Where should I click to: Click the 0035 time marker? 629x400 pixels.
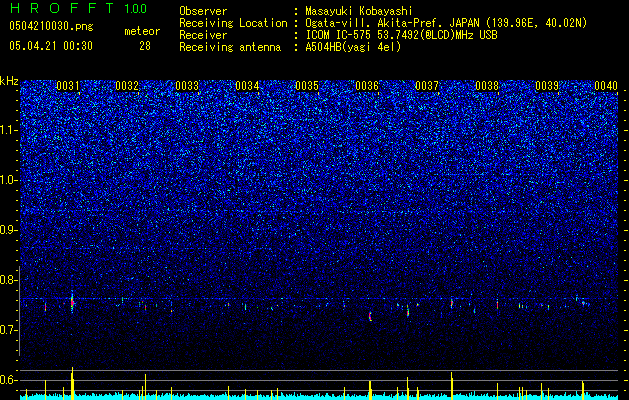click(307, 86)
